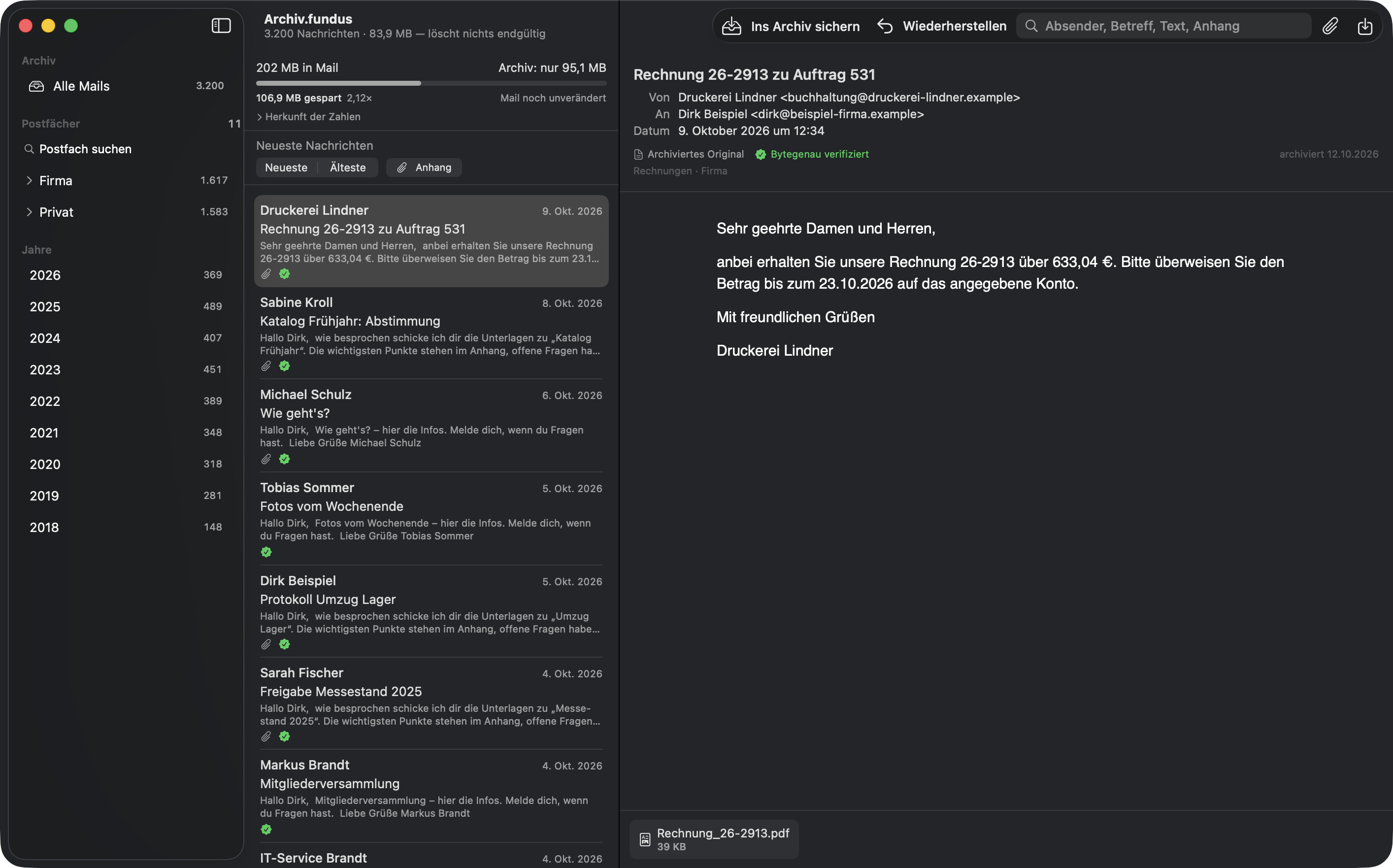Screen dimensions: 1393x868
Task: Select year 2026 in sidebar
Action: (126, 275)
